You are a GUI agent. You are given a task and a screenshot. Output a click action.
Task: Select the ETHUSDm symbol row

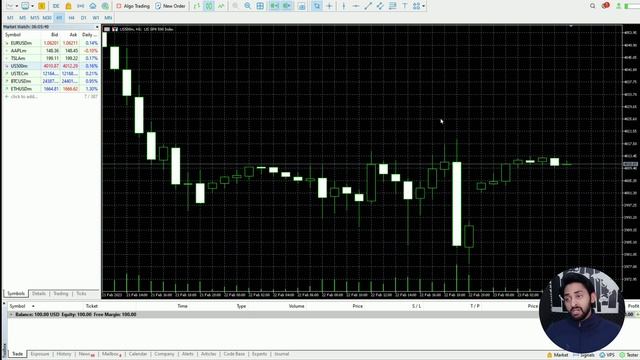(x=51, y=89)
